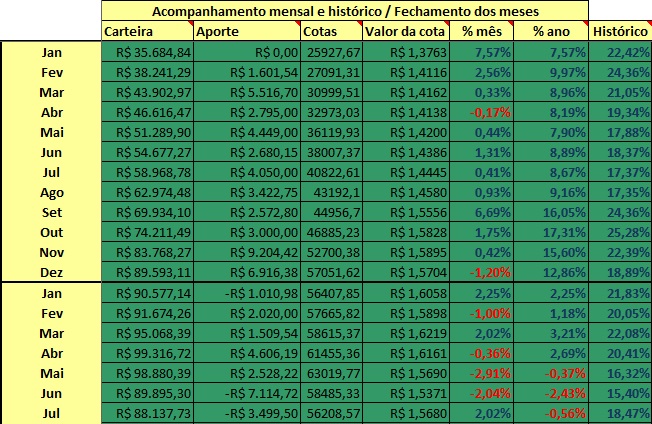Click year percentage 12,86%
The width and height of the screenshot is (652, 424).
pos(551,272)
